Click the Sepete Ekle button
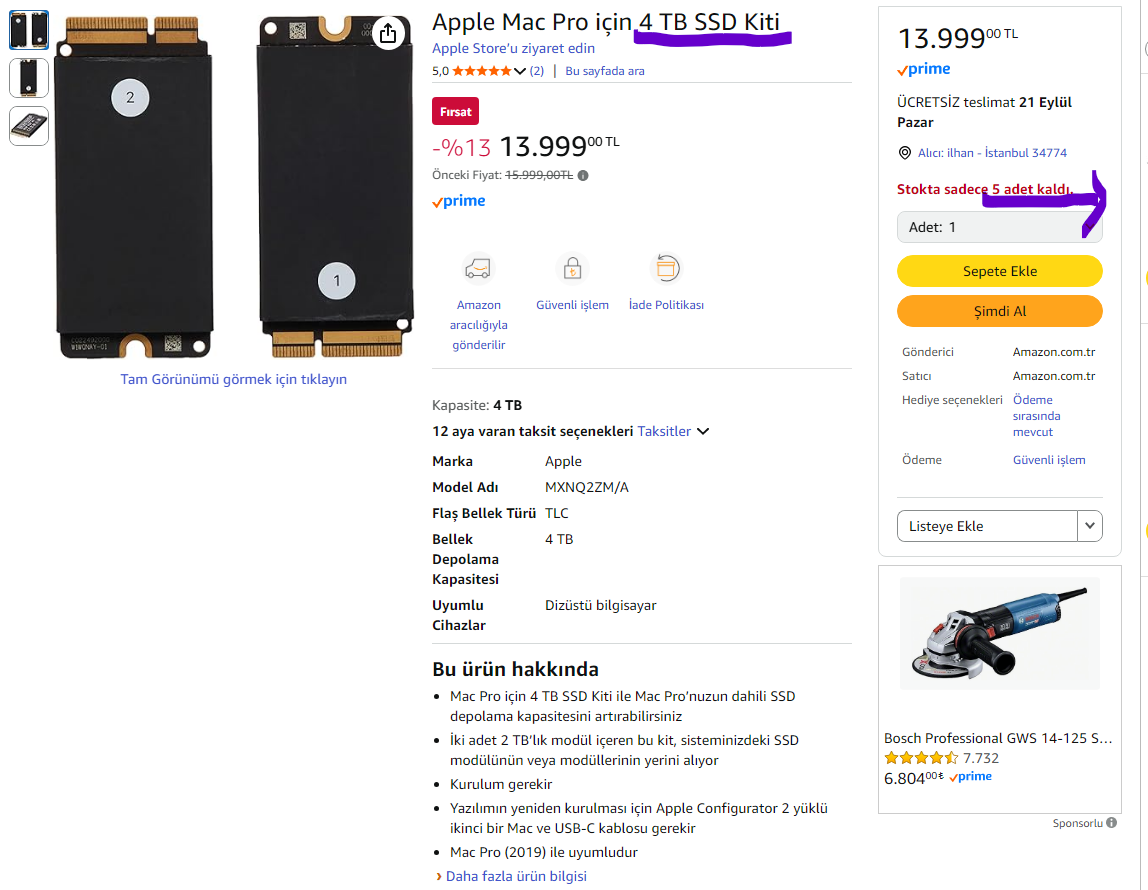 coord(999,271)
